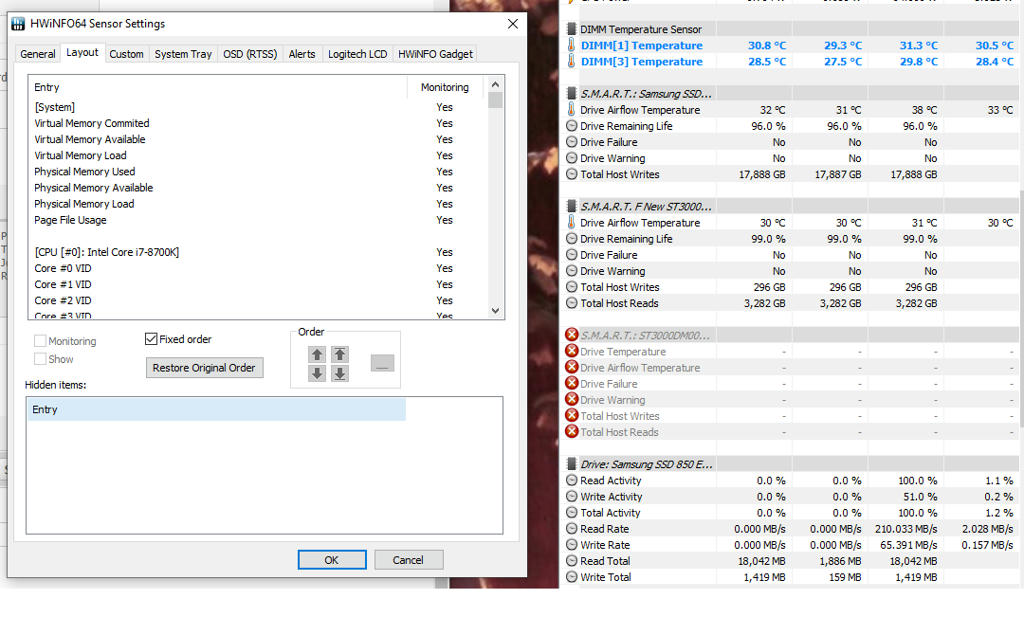Click the Entry header in the Hidden items list
1024x635 pixels.
tap(216, 410)
